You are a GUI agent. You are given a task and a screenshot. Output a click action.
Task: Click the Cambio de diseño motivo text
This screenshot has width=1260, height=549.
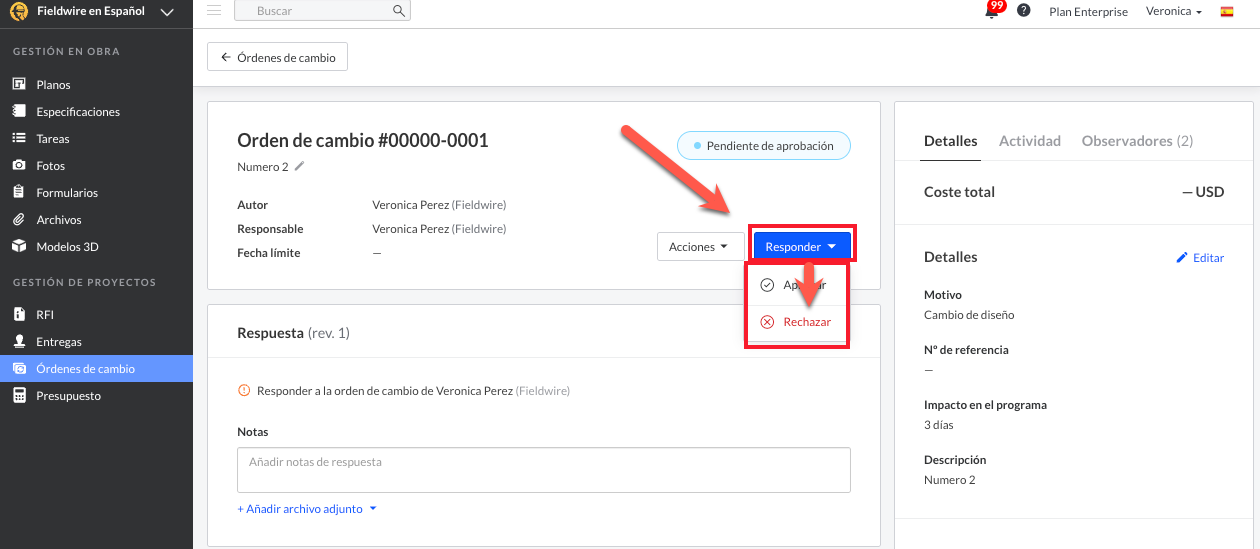click(969, 315)
